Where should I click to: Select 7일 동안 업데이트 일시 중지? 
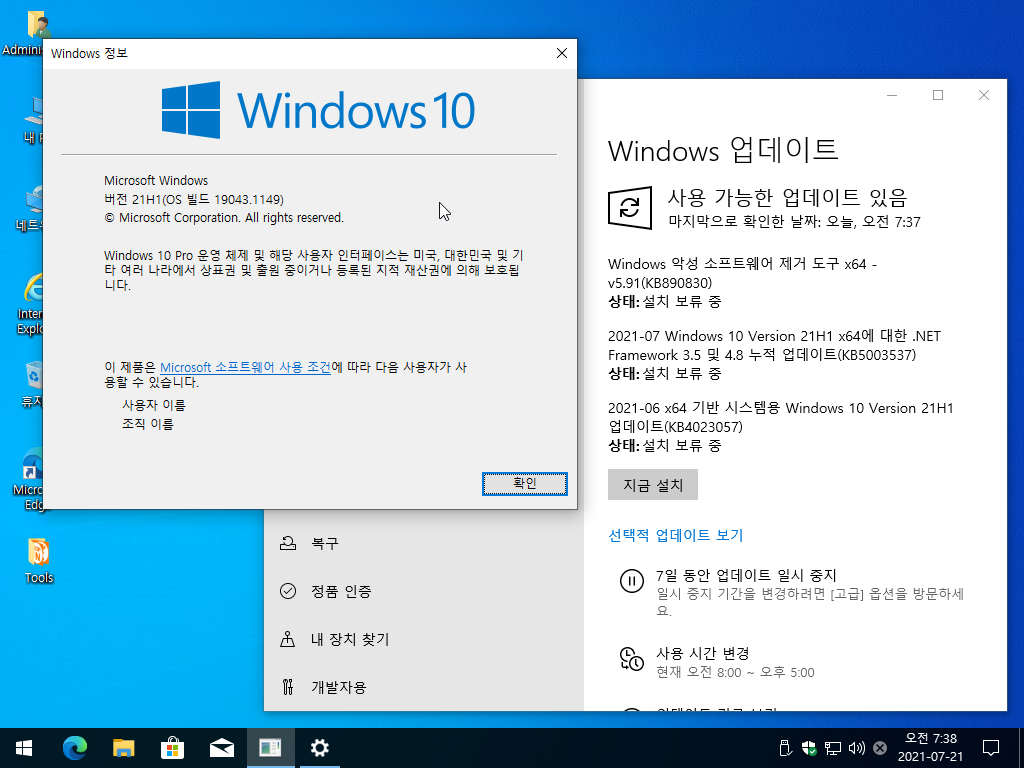pos(791,592)
